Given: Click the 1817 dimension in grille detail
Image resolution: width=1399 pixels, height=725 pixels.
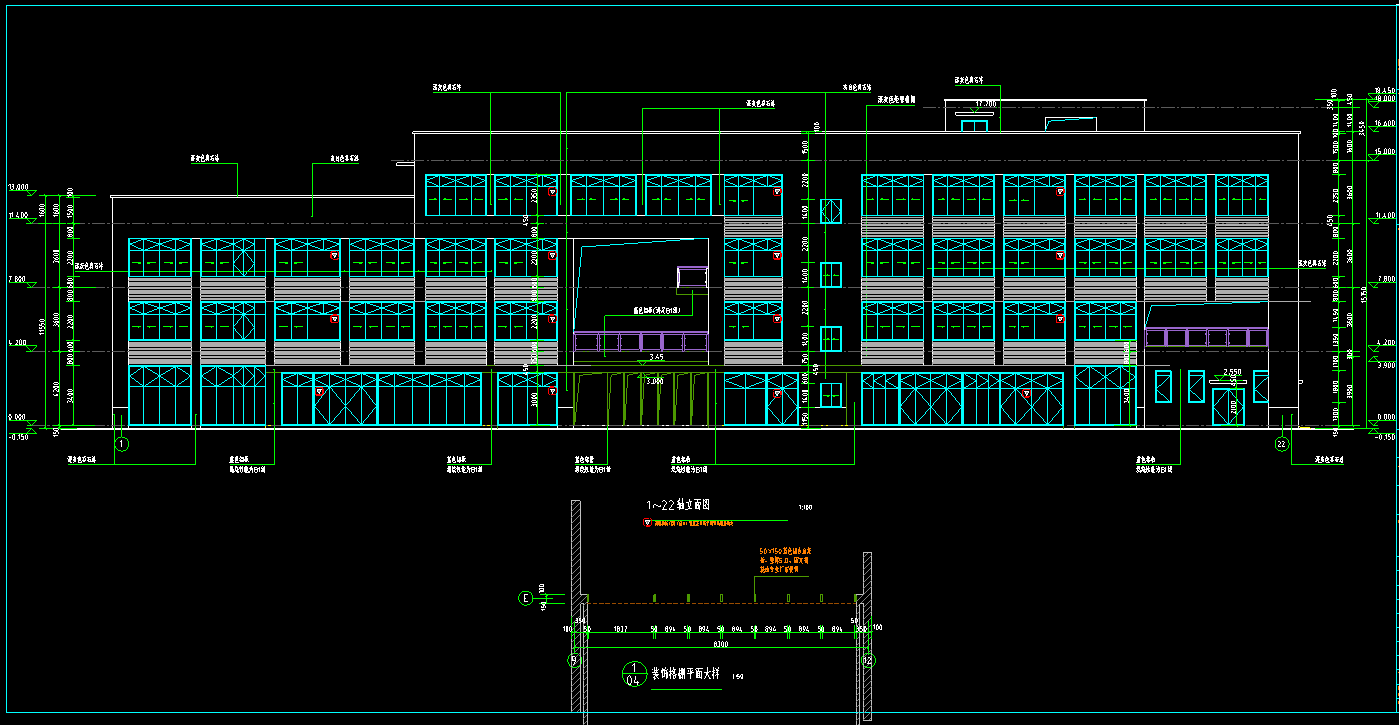Looking at the screenshot, I should pyautogui.click(x=620, y=629).
